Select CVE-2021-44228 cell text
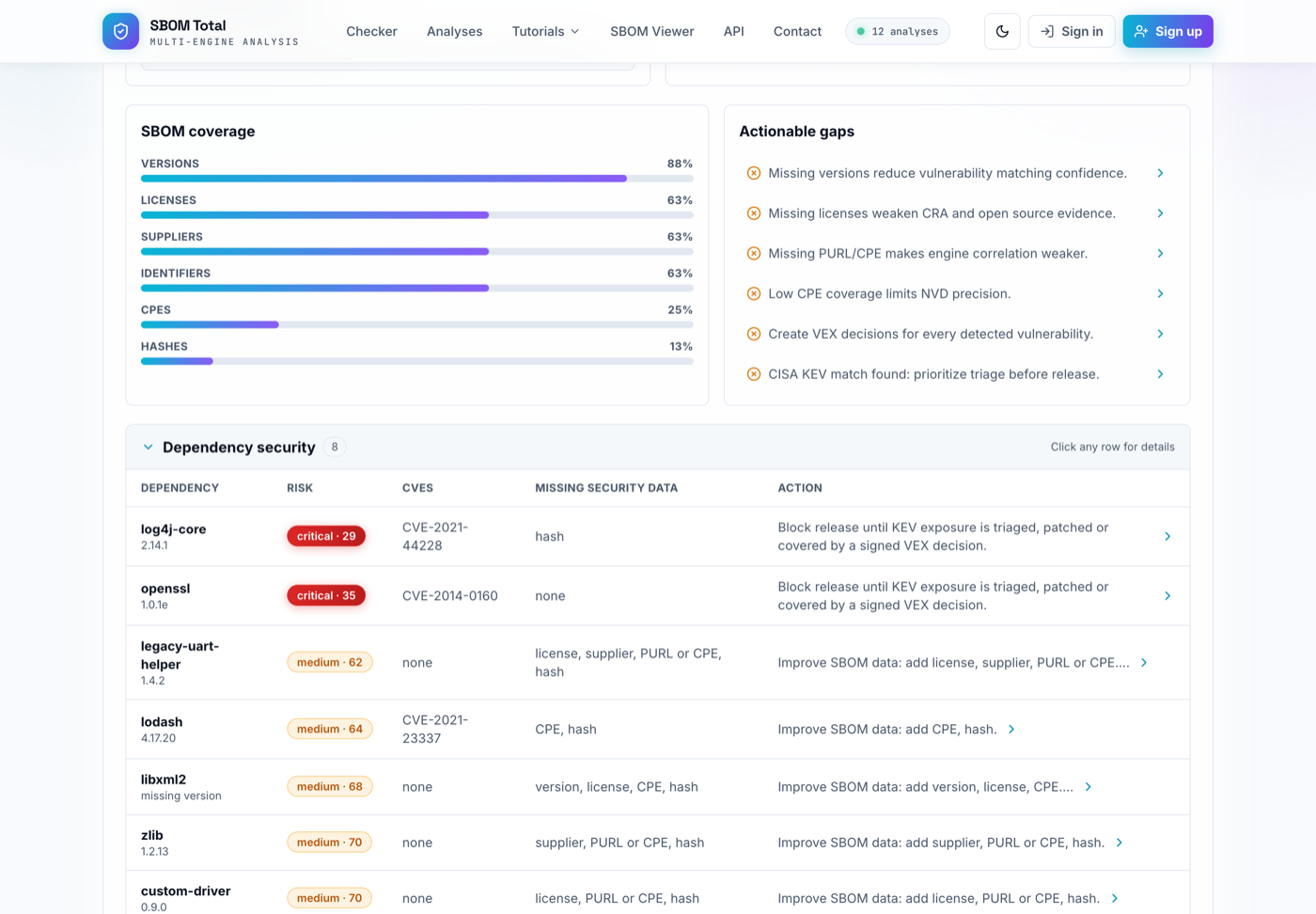 (435, 536)
